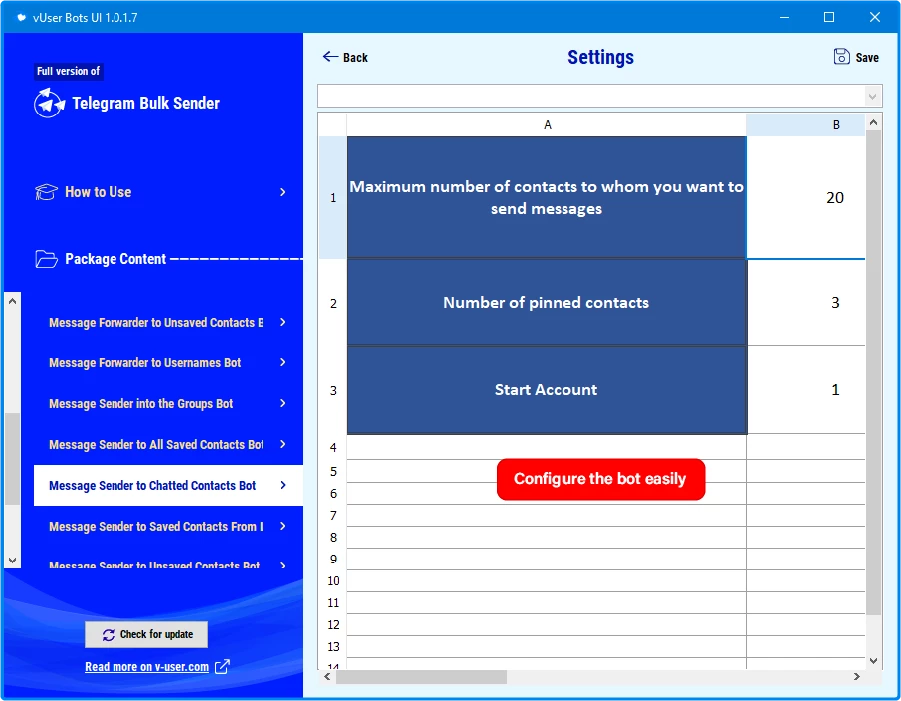The height and width of the screenshot is (701, 901).
Task: Click the grid's horizontal scrollbar right arrow
Action: pos(857,677)
